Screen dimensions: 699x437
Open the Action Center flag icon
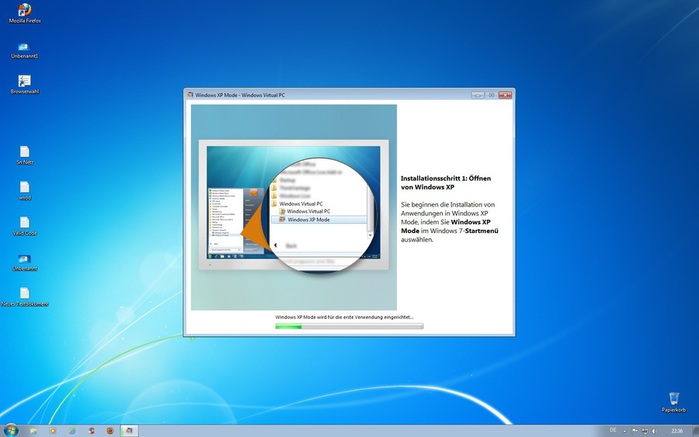[635, 431]
